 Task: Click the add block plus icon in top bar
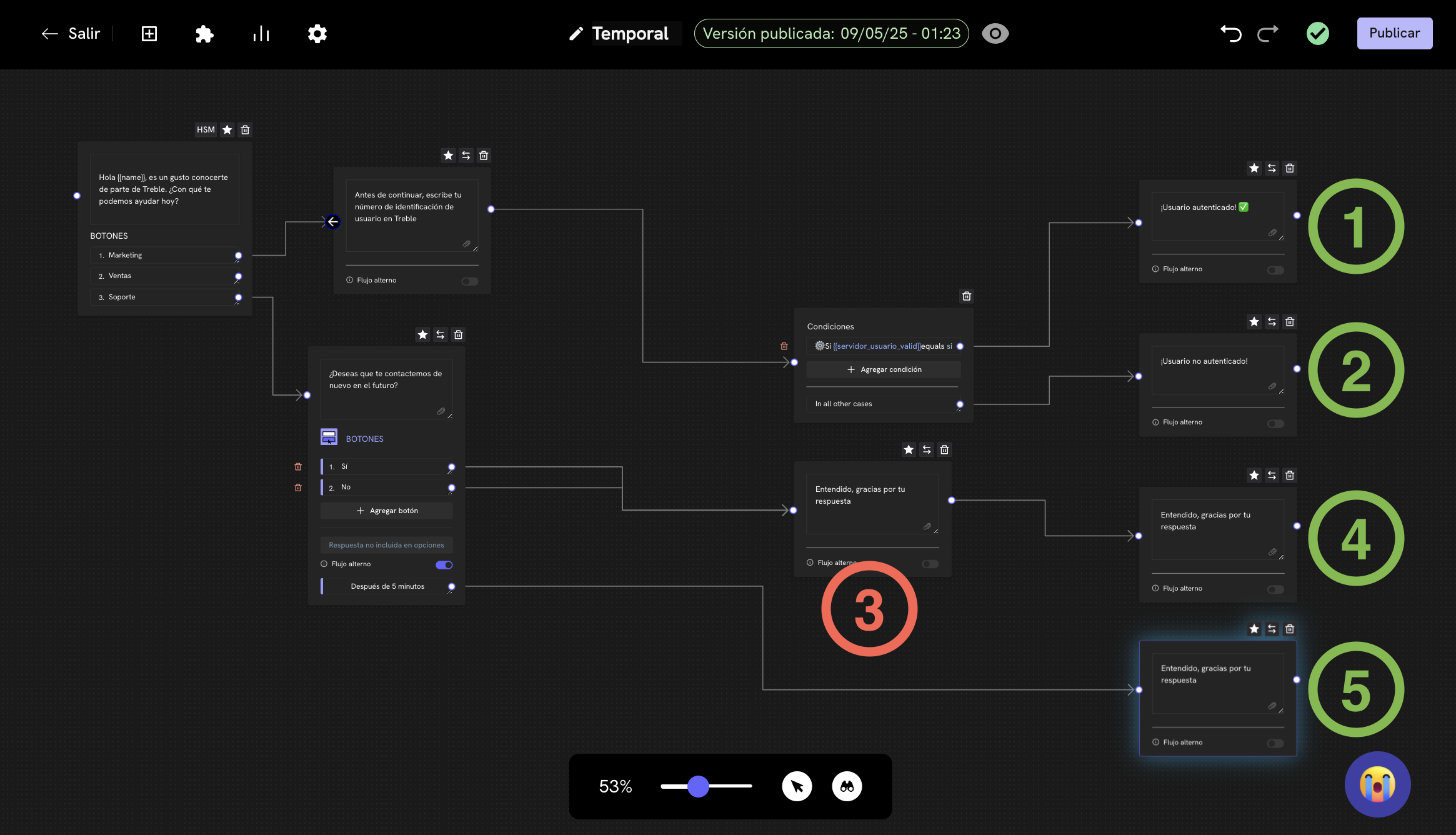click(149, 34)
